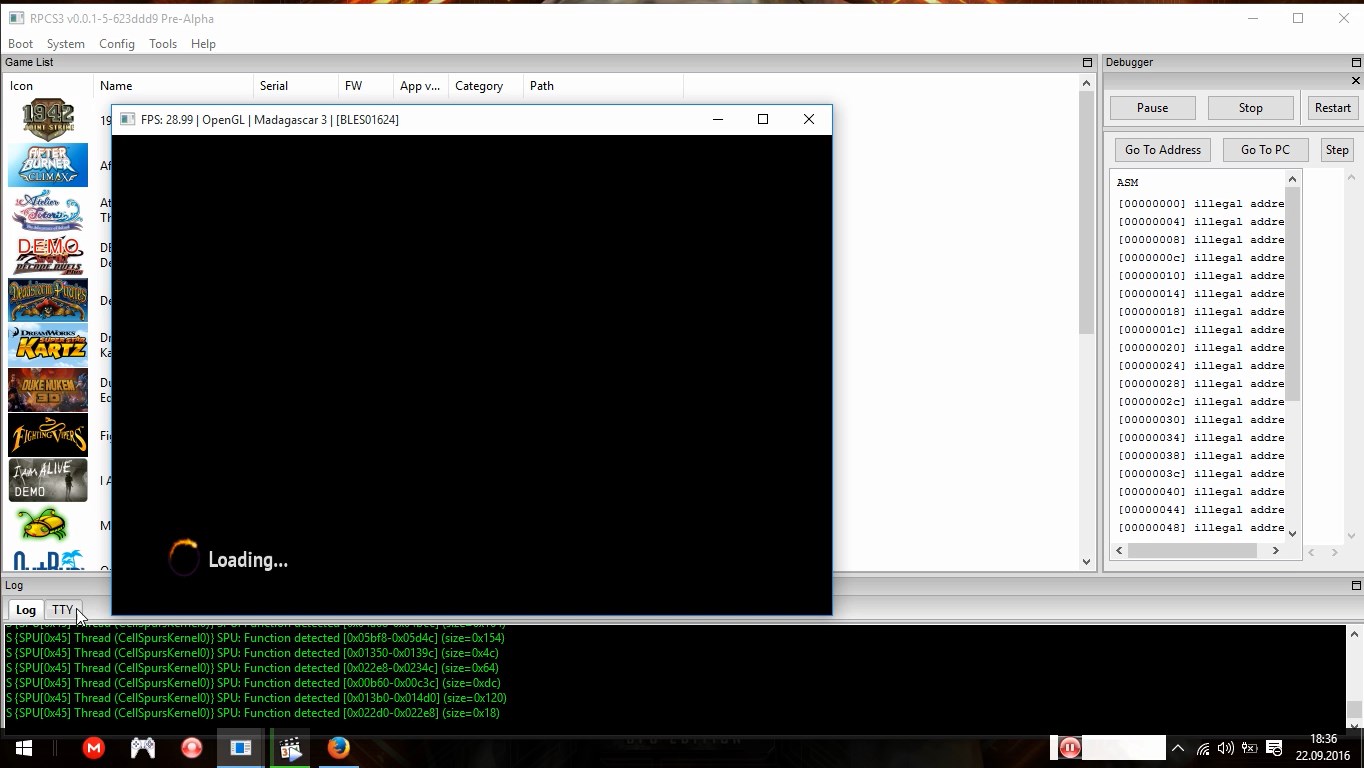
Task: Select the 1942 Joint Strike game icon
Action: coord(48,119)
